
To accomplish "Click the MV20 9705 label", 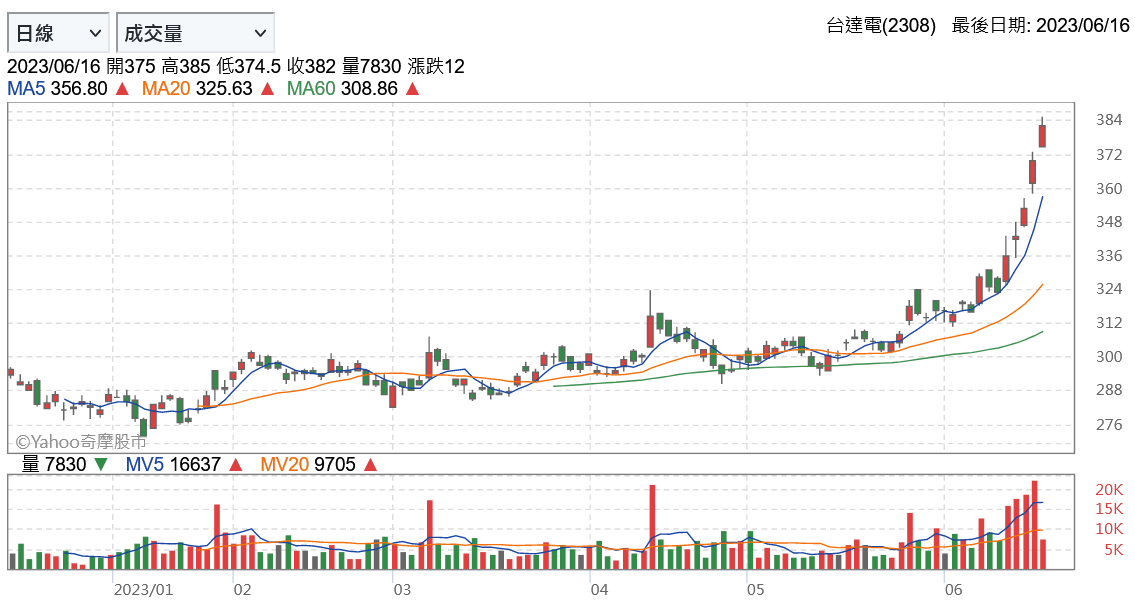I will coord(308,465).
